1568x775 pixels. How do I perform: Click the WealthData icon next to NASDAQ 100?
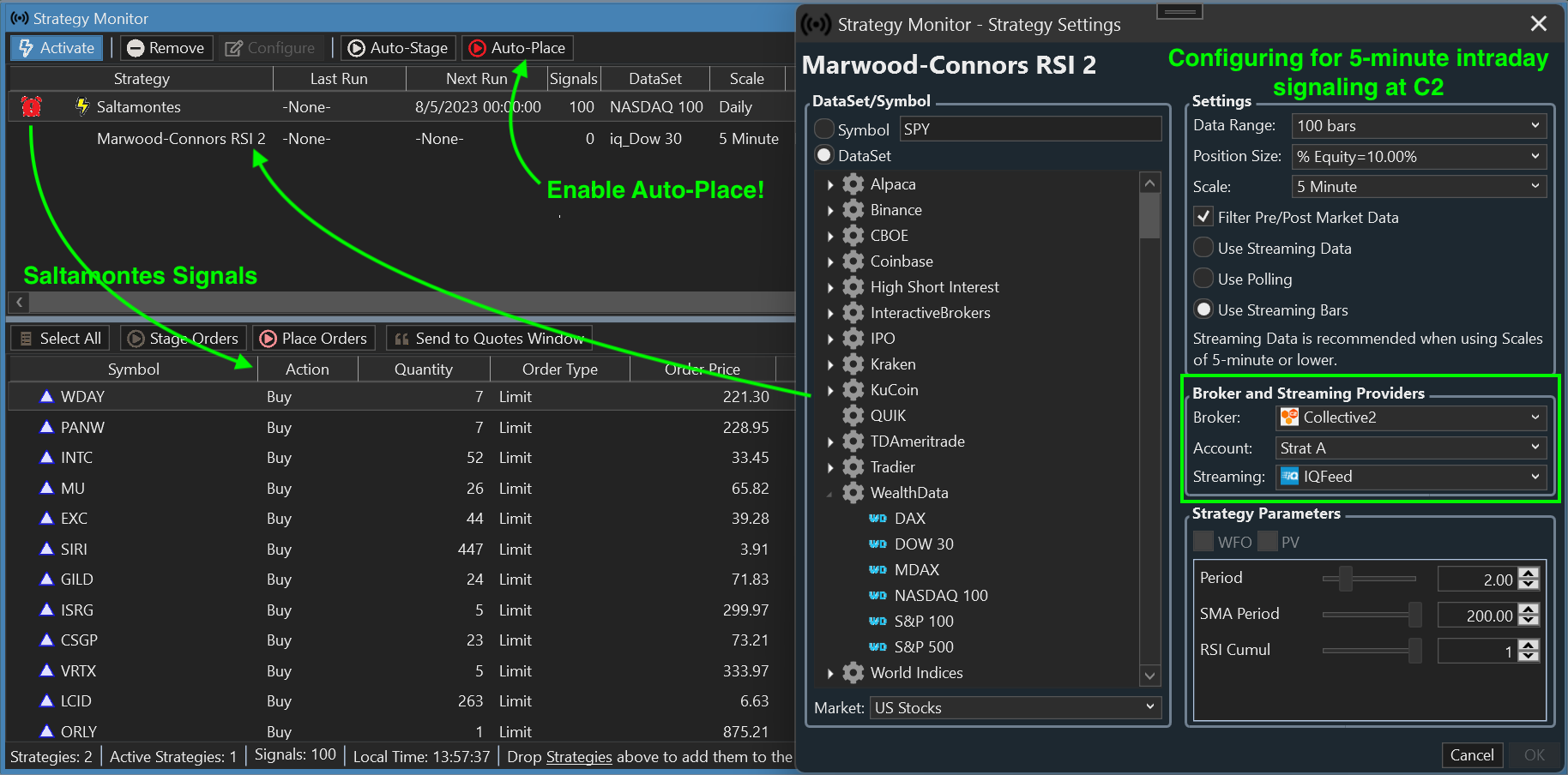click(877, 596)
